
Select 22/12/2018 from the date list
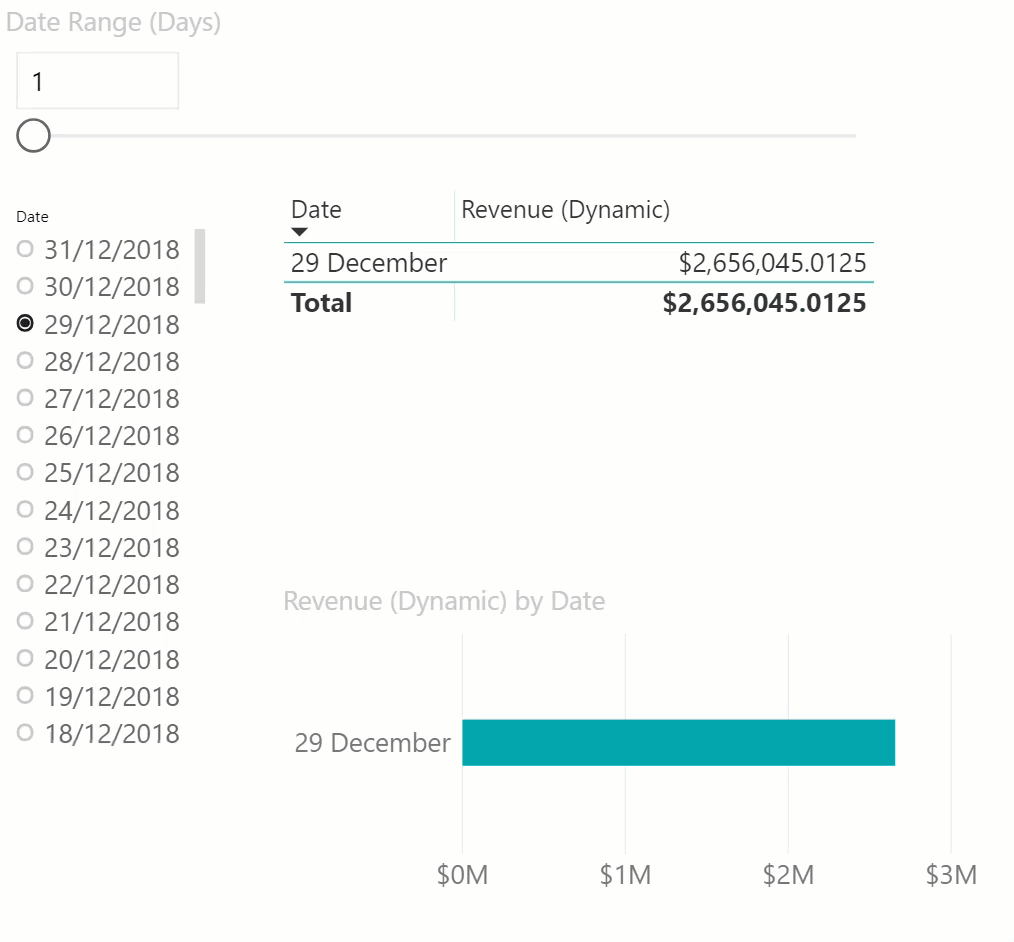26,584
